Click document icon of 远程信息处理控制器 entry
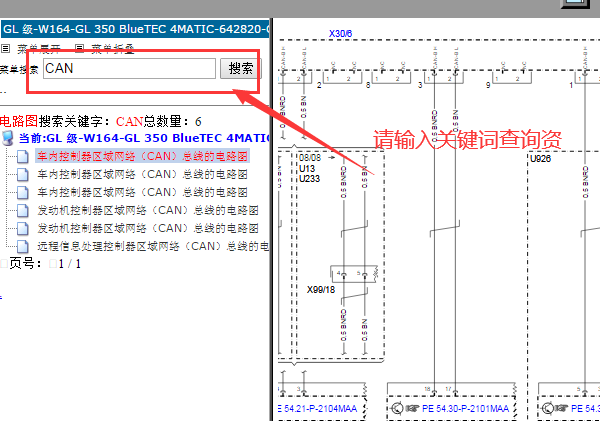The image size is (600, 421). click(23, 246)
